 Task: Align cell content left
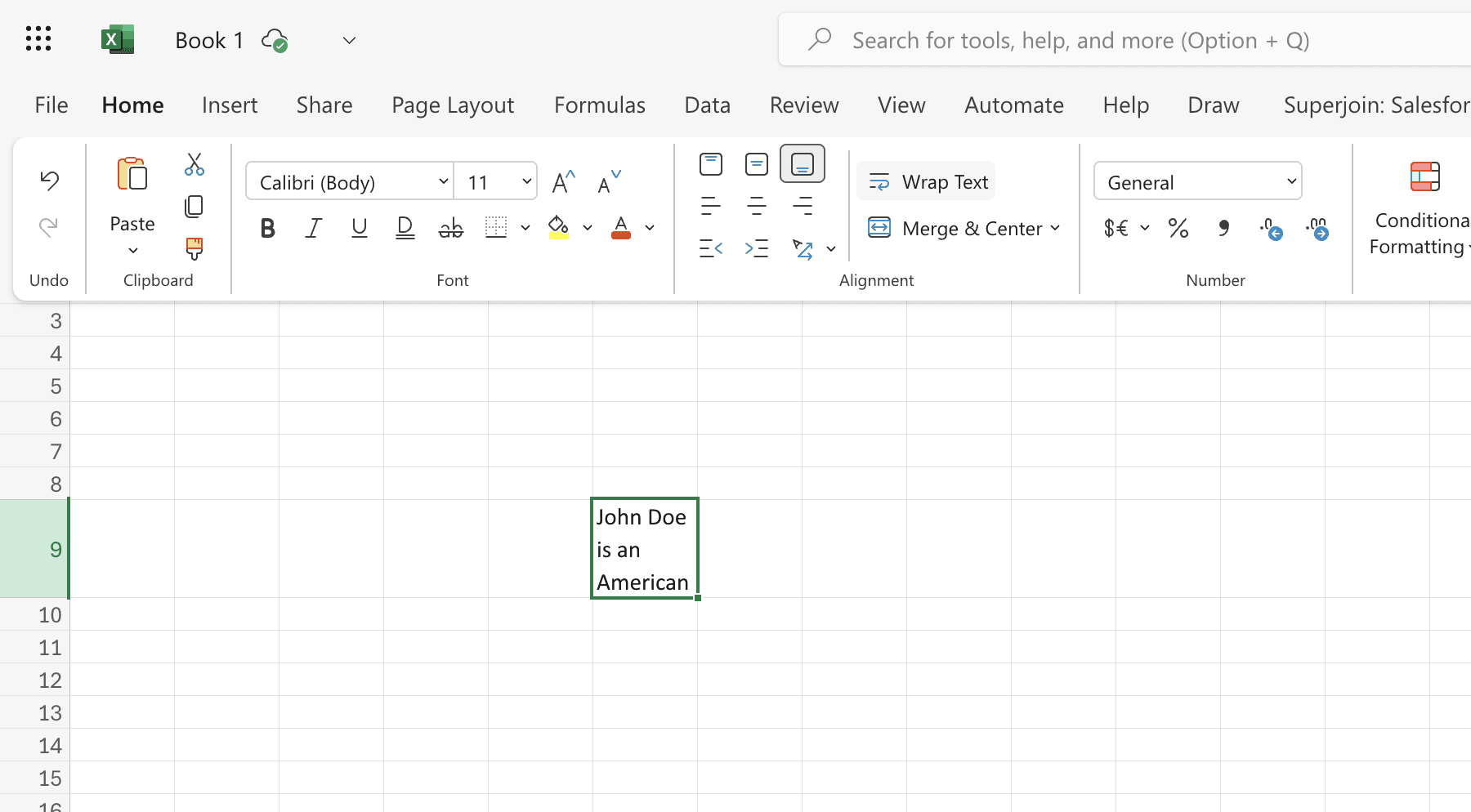[x=711, y=206]
